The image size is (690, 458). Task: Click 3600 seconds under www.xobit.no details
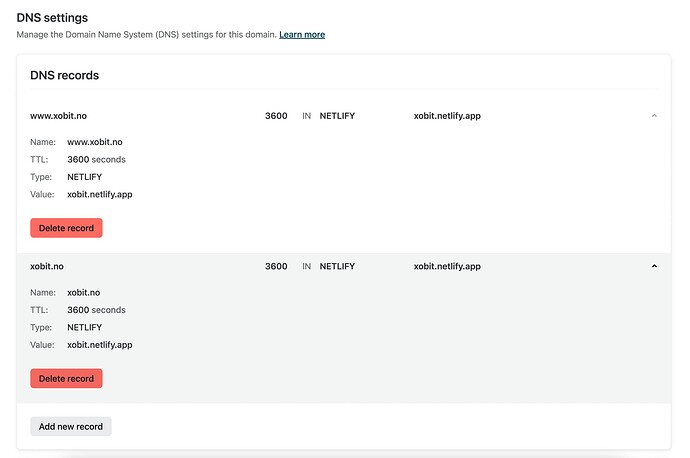(96, 159)
